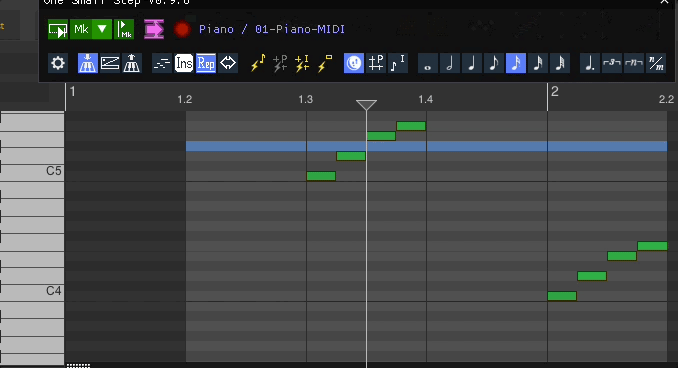Click the double-arrow navigate mode icon
This screenshot has width=678, height=368.
click(228, 63)
